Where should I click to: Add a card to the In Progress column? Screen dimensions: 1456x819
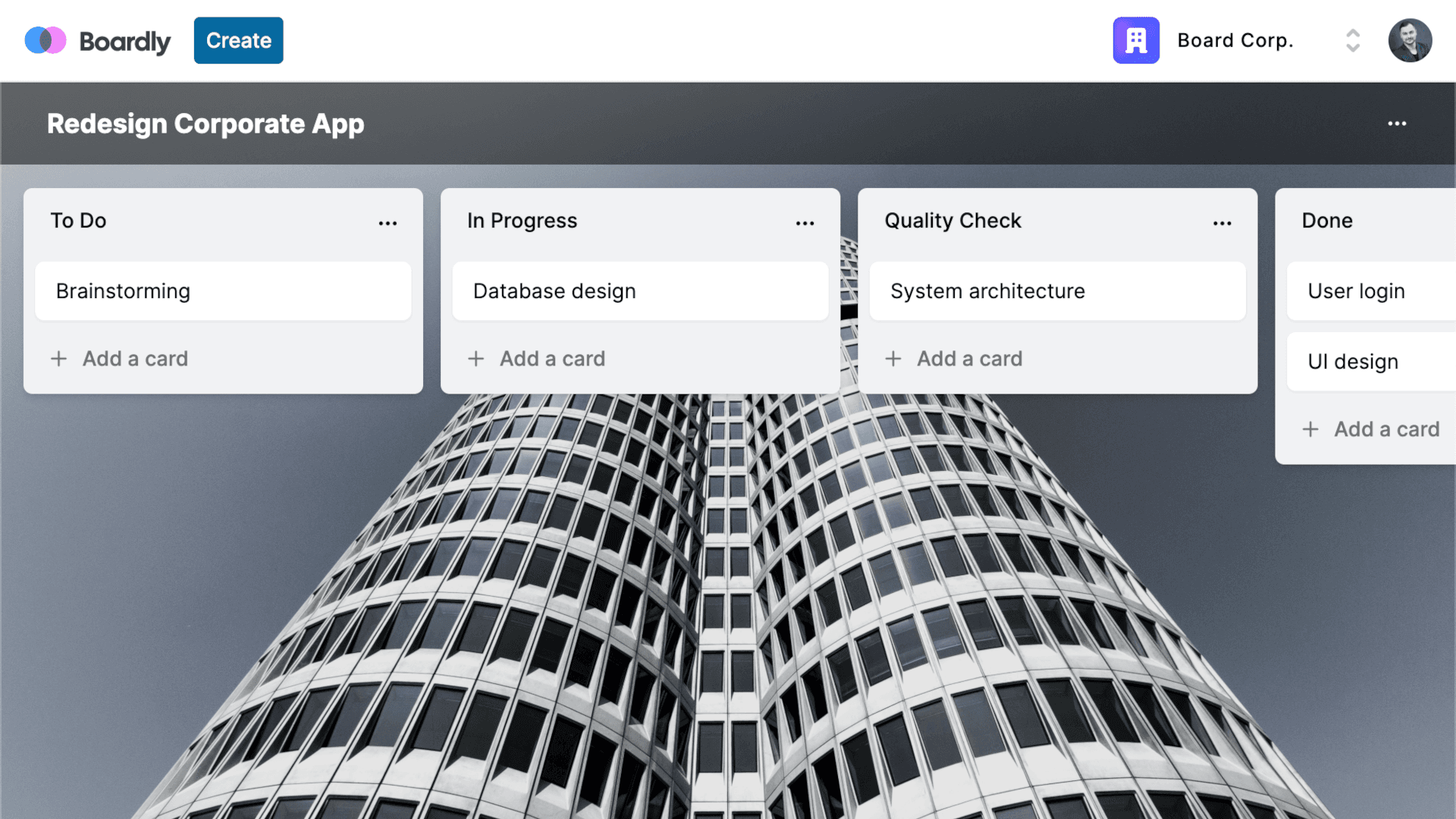[537, 358]
